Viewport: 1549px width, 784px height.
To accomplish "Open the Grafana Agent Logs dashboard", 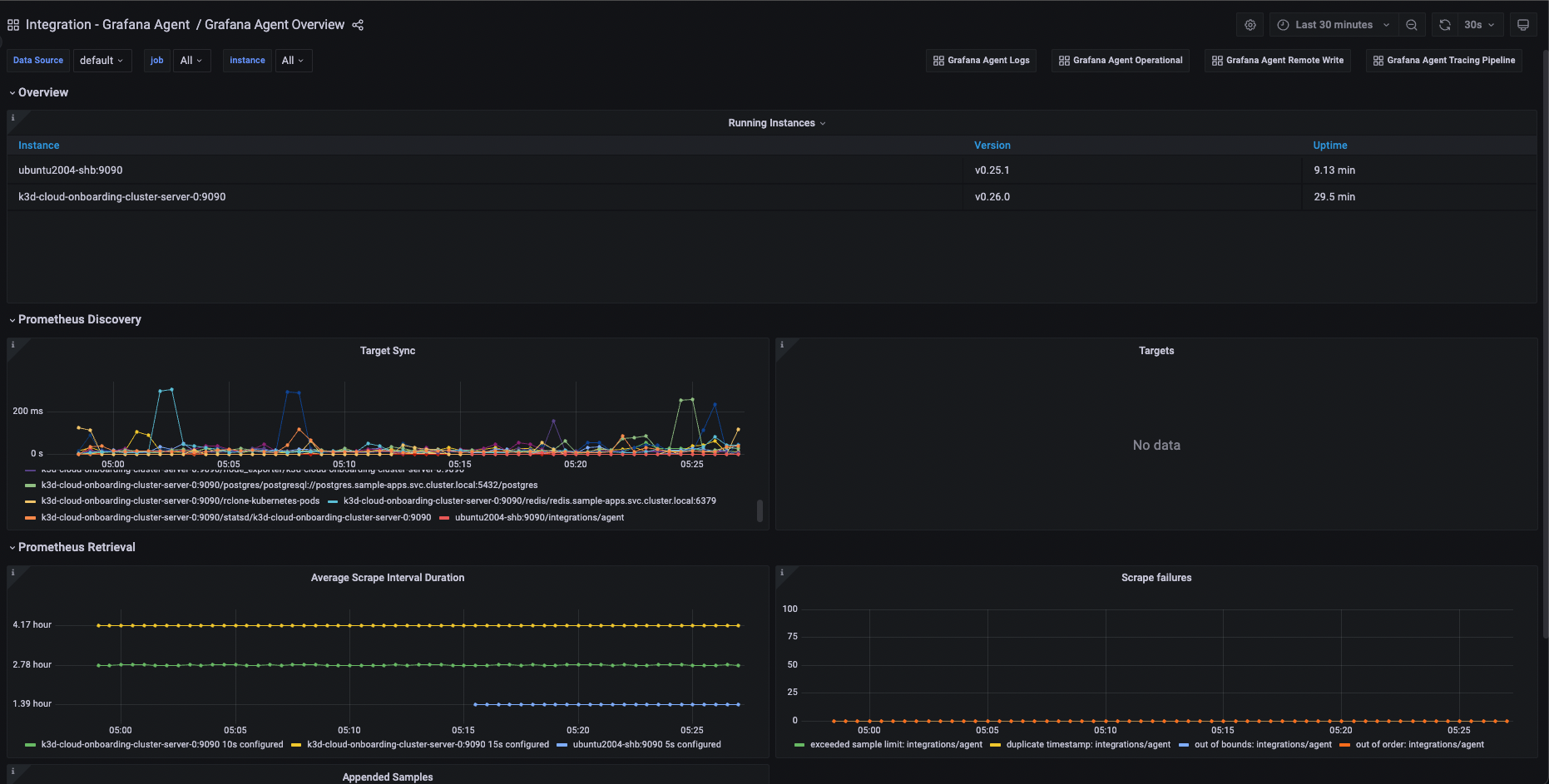I will [x=981, y=60].
